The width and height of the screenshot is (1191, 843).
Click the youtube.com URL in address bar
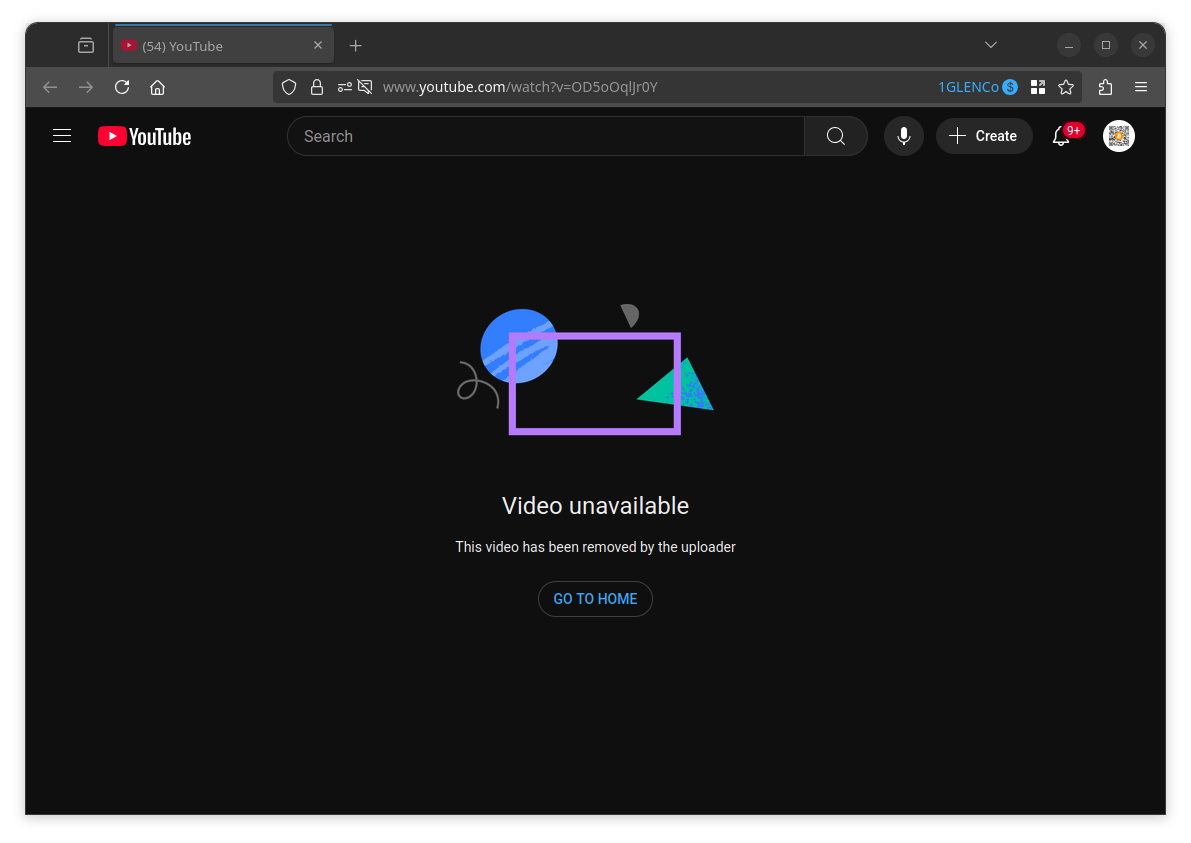point(520,87)
